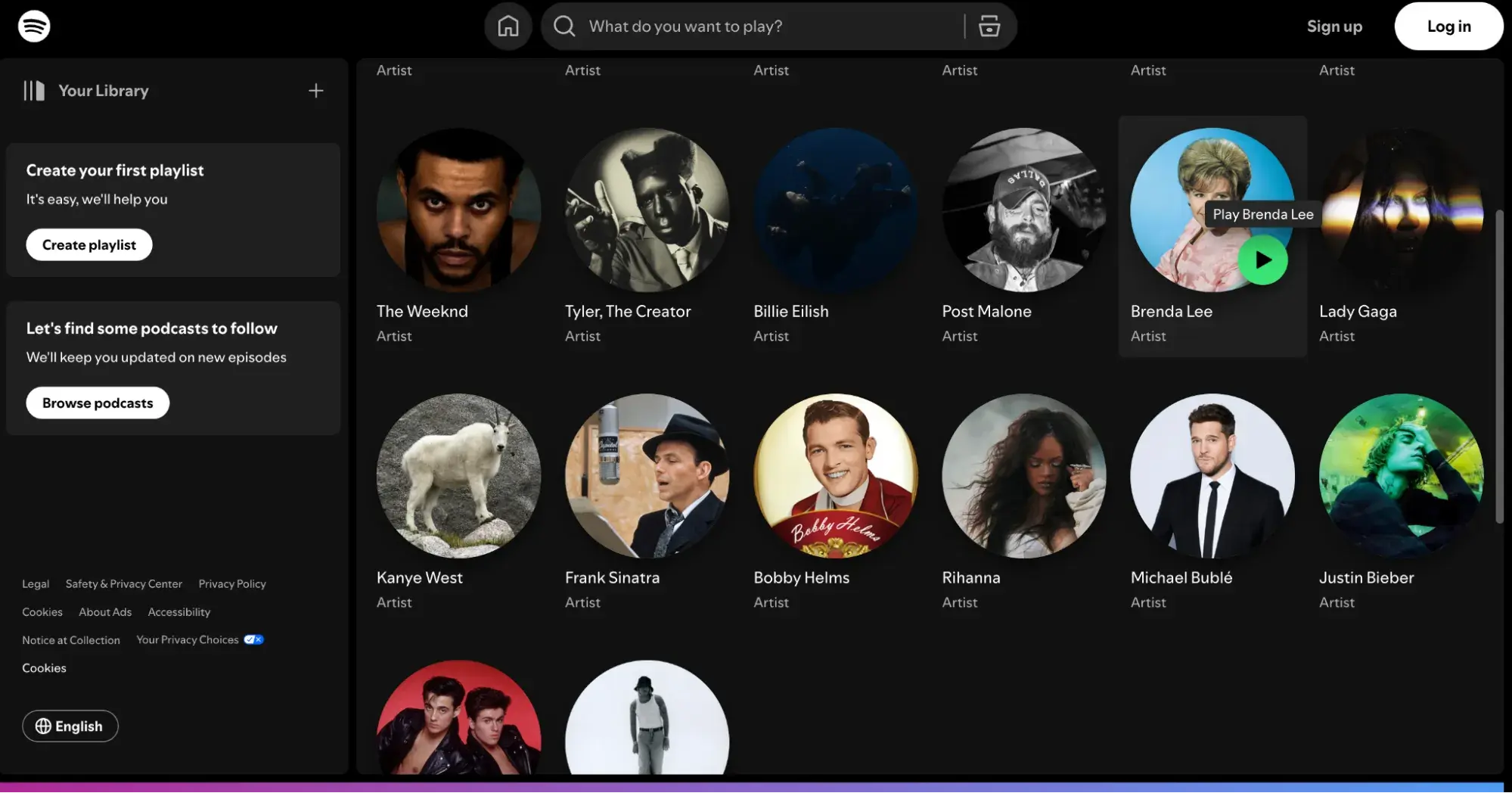Go to Home via house icon

click(x=508, y=26)
